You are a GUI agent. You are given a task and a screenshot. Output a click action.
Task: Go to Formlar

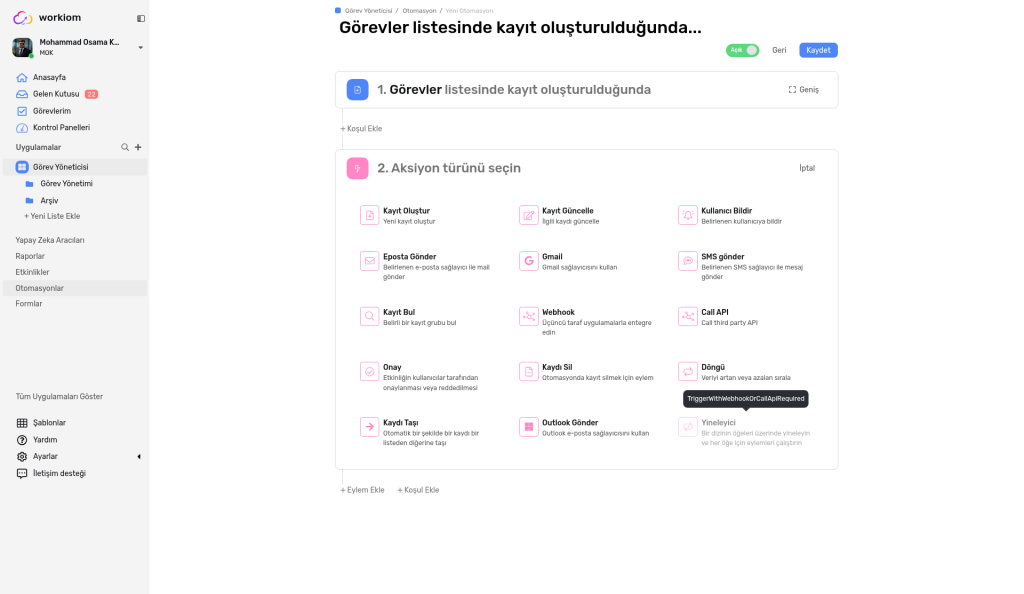(29, 304)
